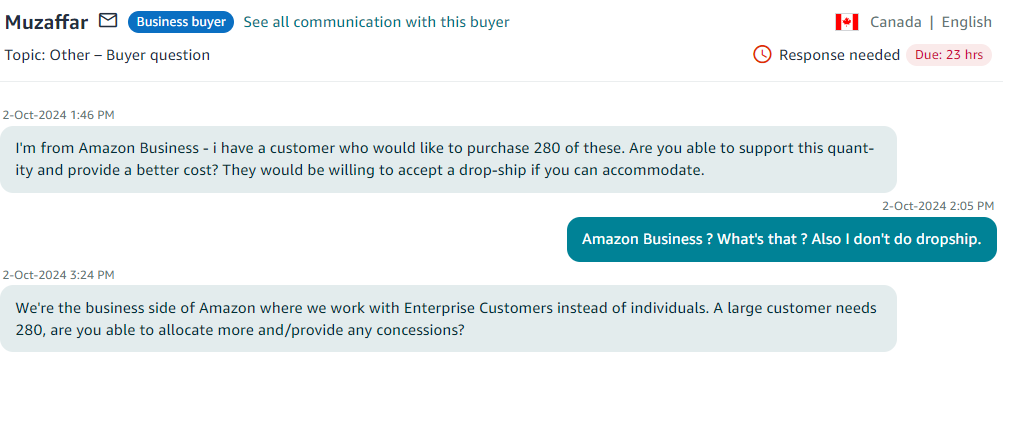The height and width of the screenshot is (428, 1011).
Task: Click the Topic: Other – Buyer question text
Action: coord(108,55)
